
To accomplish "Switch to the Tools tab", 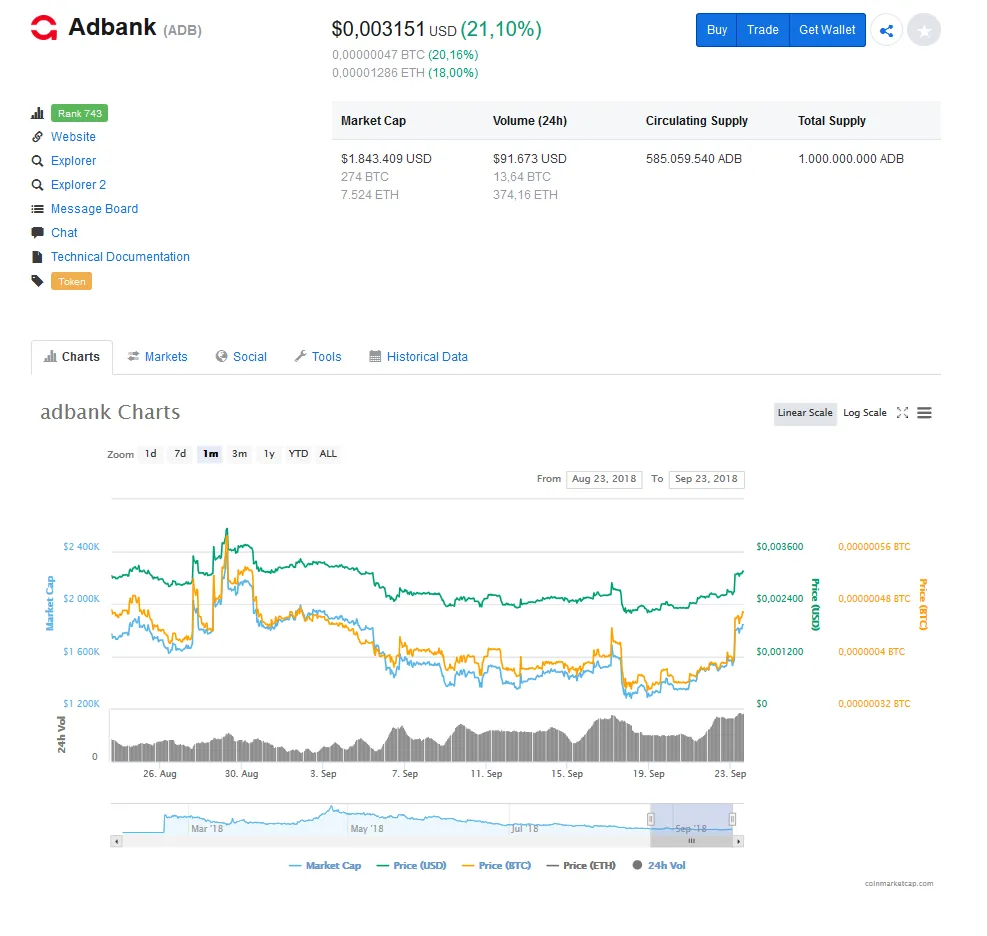I will [x=318, y=357].
